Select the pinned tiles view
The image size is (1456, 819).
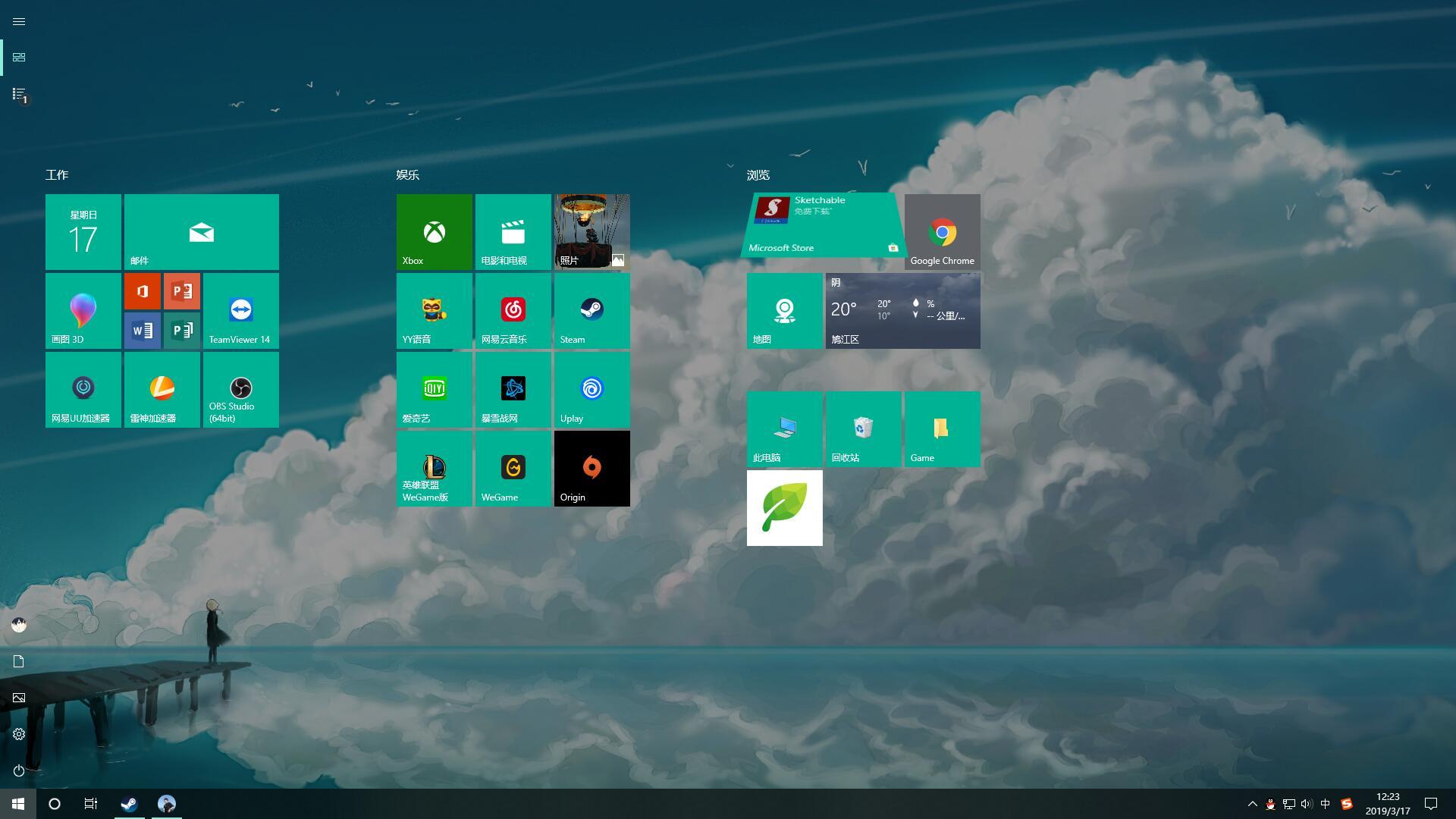(x=19, y=58)
